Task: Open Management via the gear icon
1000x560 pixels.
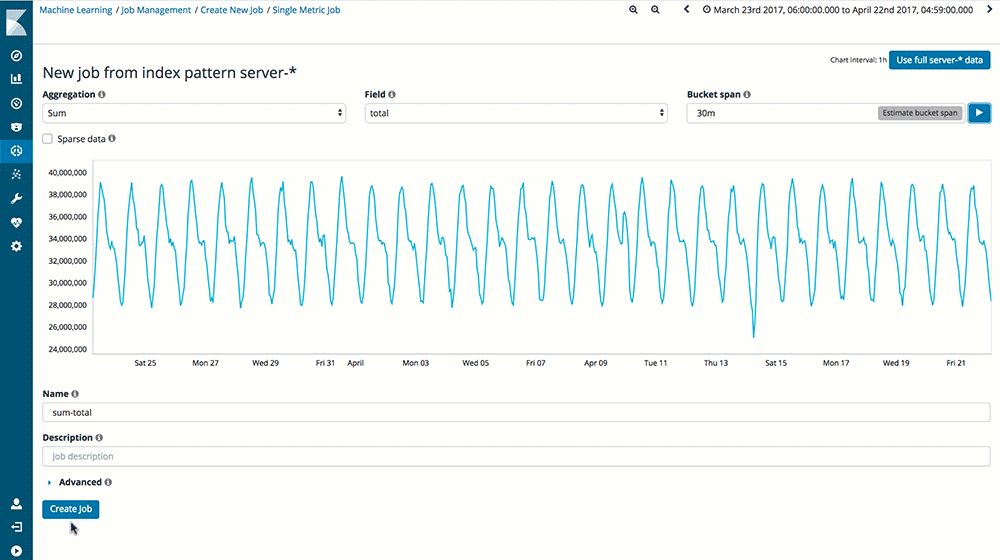Action: 16,246
